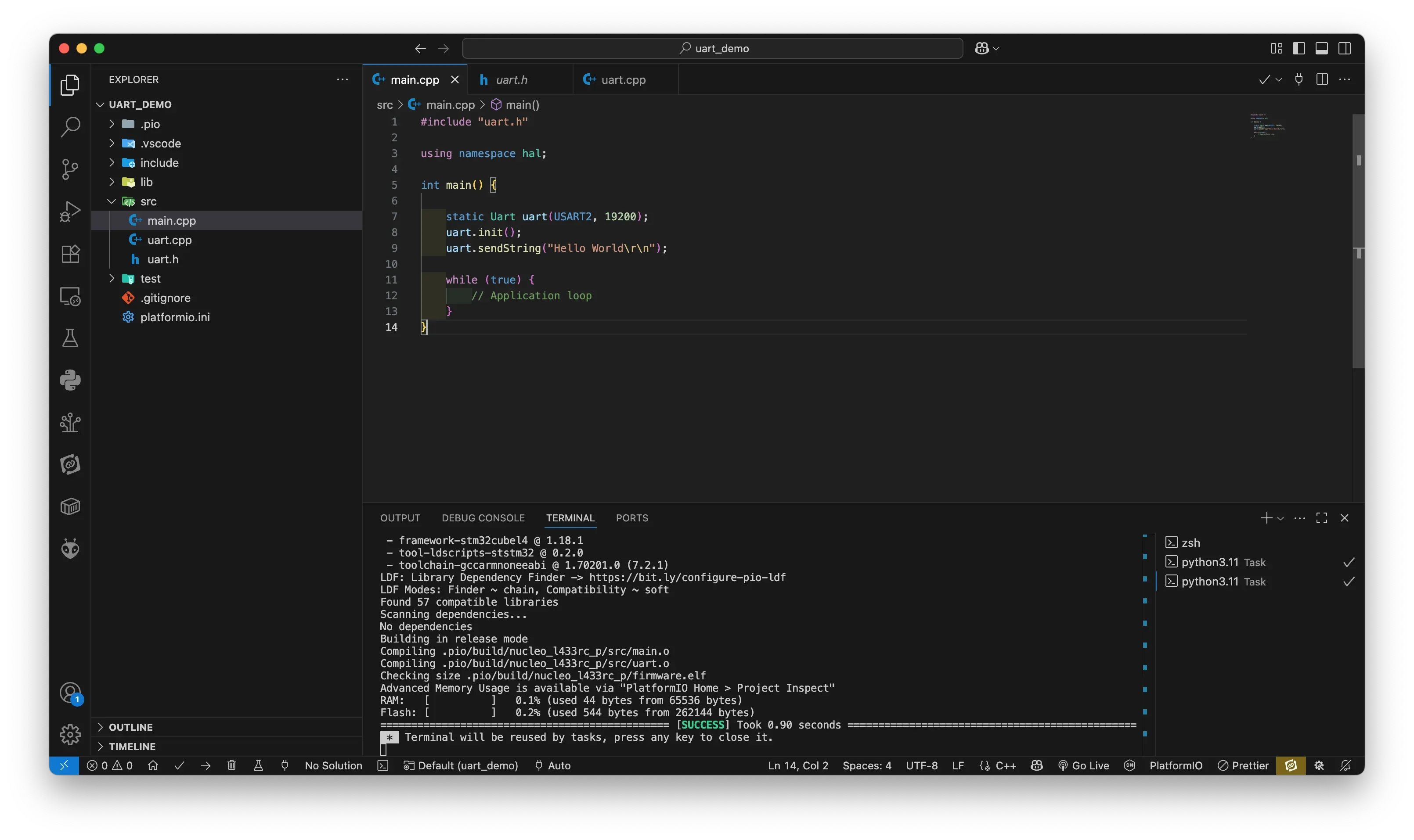Open the Python view in activity bar
Image resolution: width=1414 pixels, height=840 pixels.
(70, 380)
